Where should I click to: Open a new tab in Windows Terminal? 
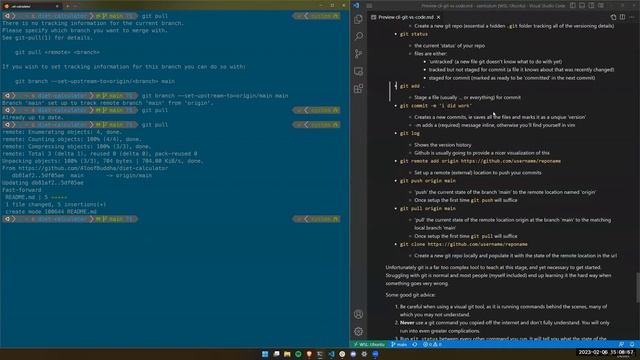click(68, 6)
